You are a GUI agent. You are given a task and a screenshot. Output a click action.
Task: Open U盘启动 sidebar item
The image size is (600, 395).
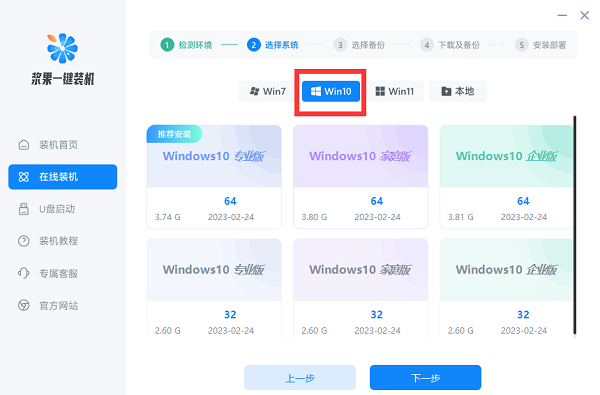(63, 209)
